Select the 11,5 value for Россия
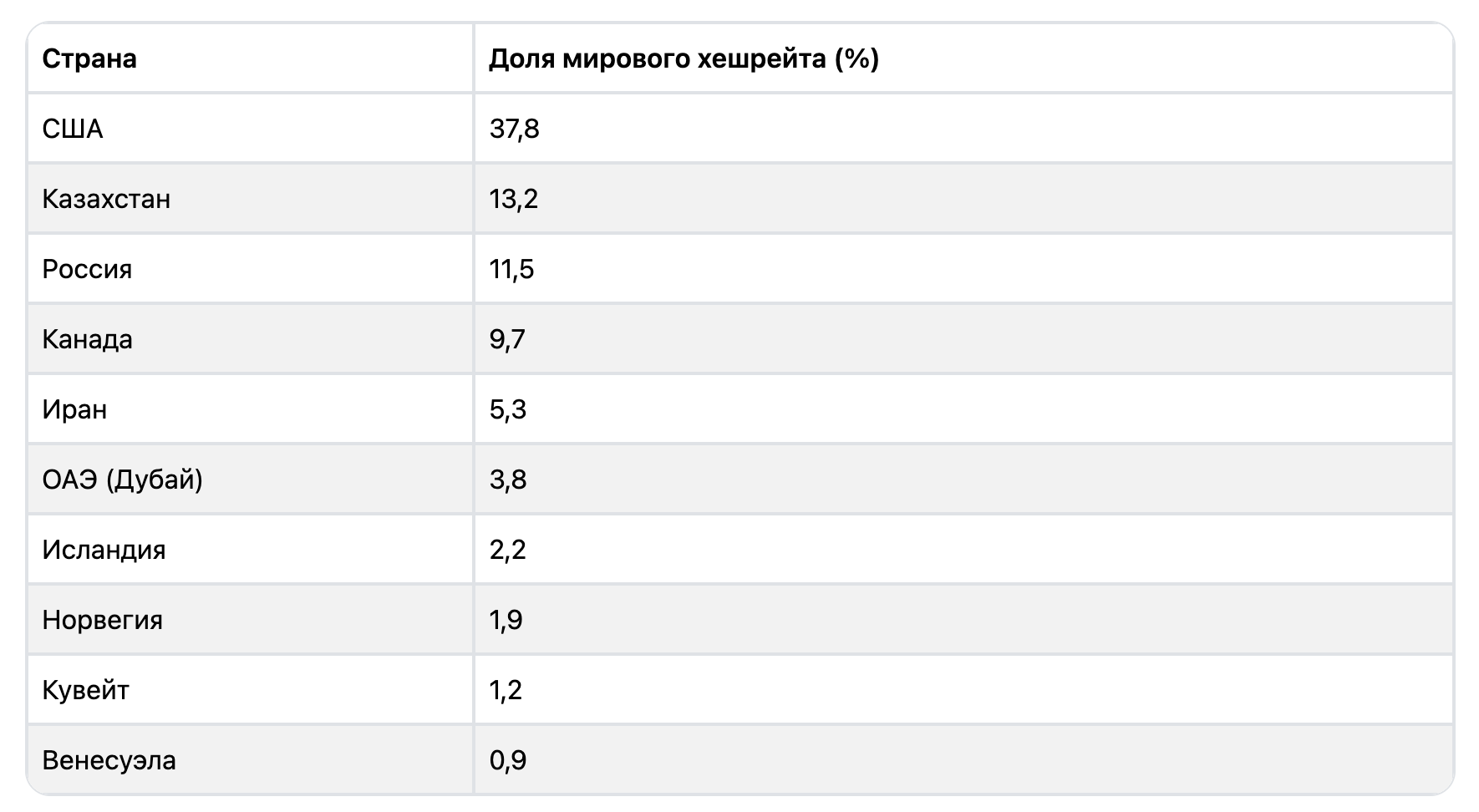The image size is (1479, 812). tap(511, 269)
